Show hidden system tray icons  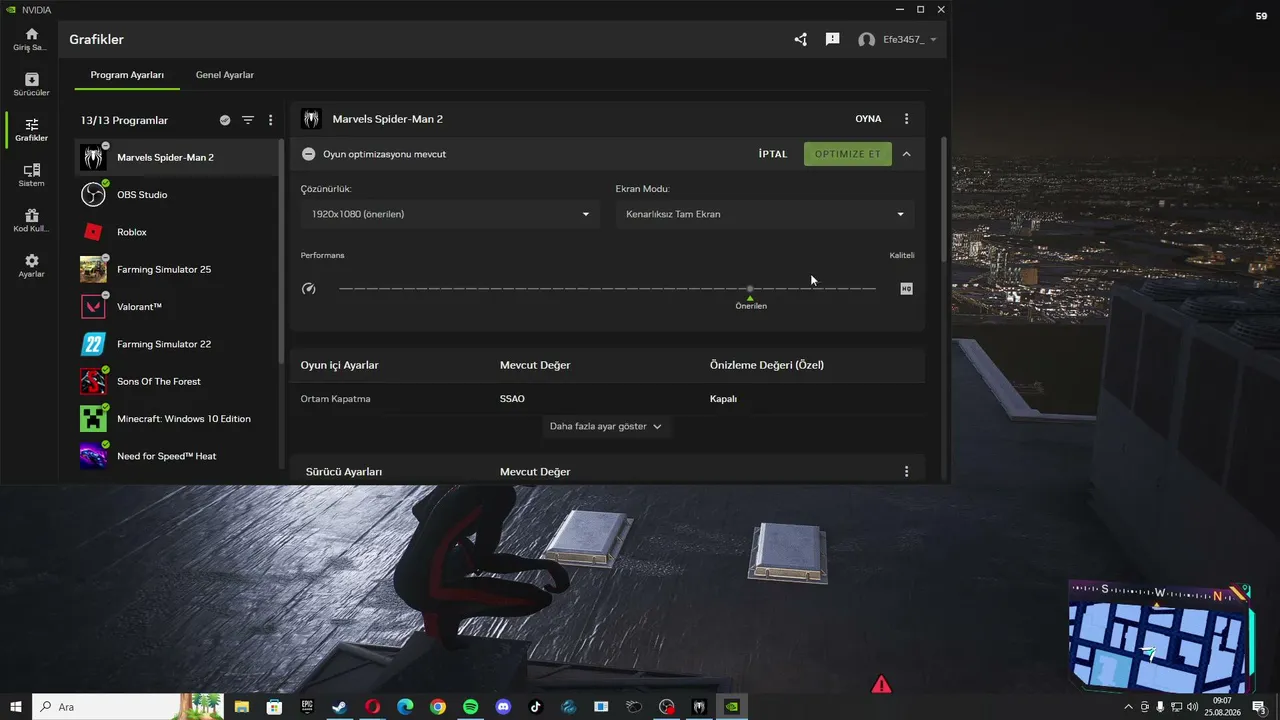(x=1129, y=707)
